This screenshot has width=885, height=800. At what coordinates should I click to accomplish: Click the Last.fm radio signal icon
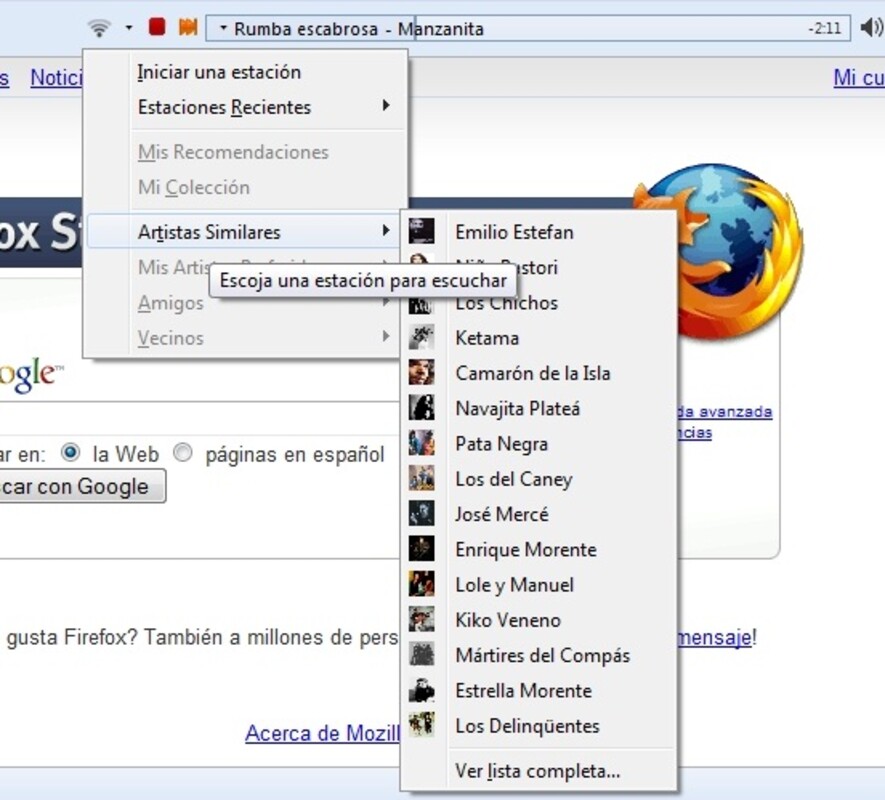pos(99,28)
